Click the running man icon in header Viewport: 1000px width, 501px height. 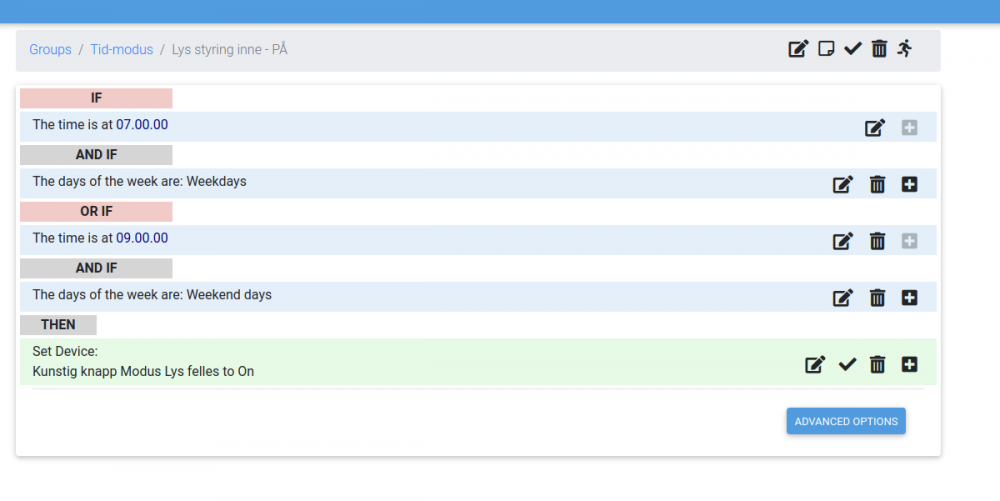pyautogui.click(x=905, y=48)
